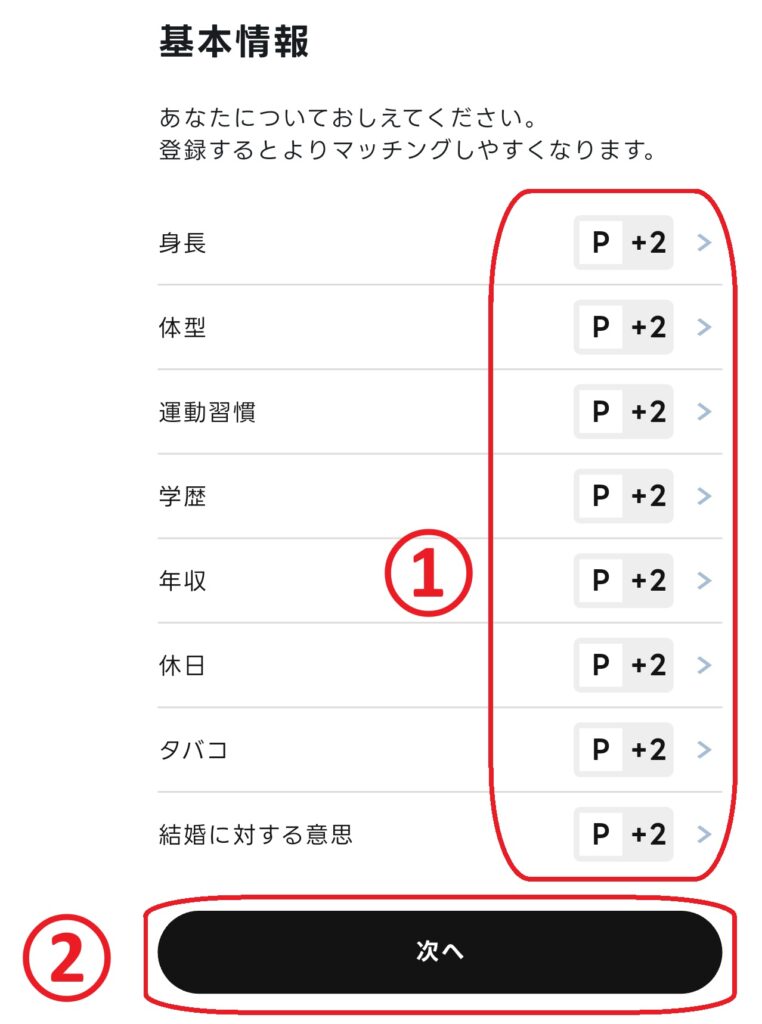Screen dimensions: 762x1024
Task: Select the 学歴 profile item
Action: click(703, 496)
